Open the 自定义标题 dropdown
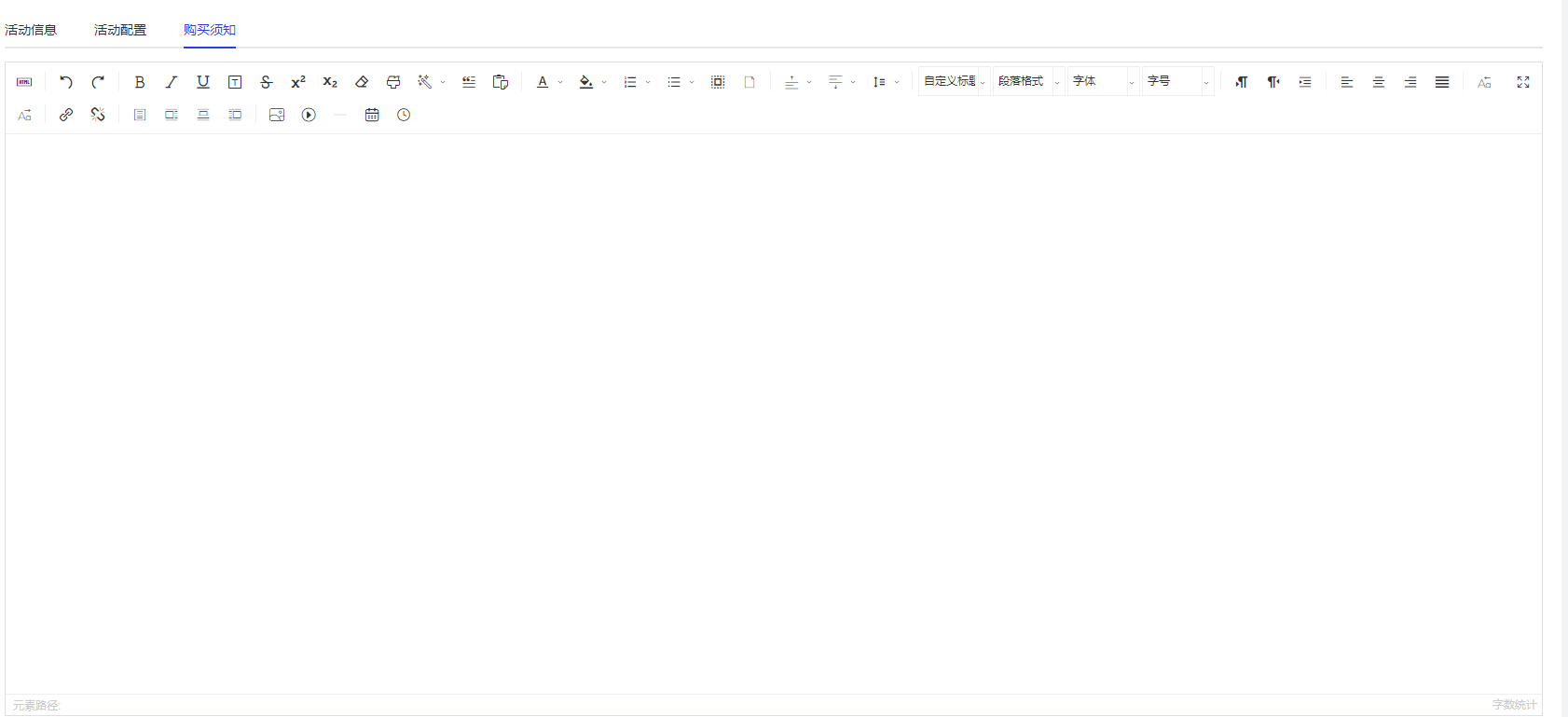Viewport: 1568px width, 717px height. tap(955, 81)
